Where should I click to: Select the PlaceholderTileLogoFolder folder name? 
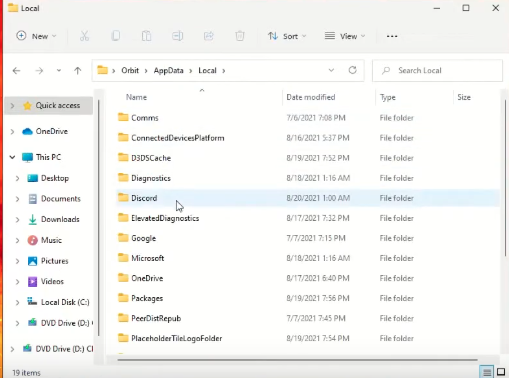coord(177,338)
